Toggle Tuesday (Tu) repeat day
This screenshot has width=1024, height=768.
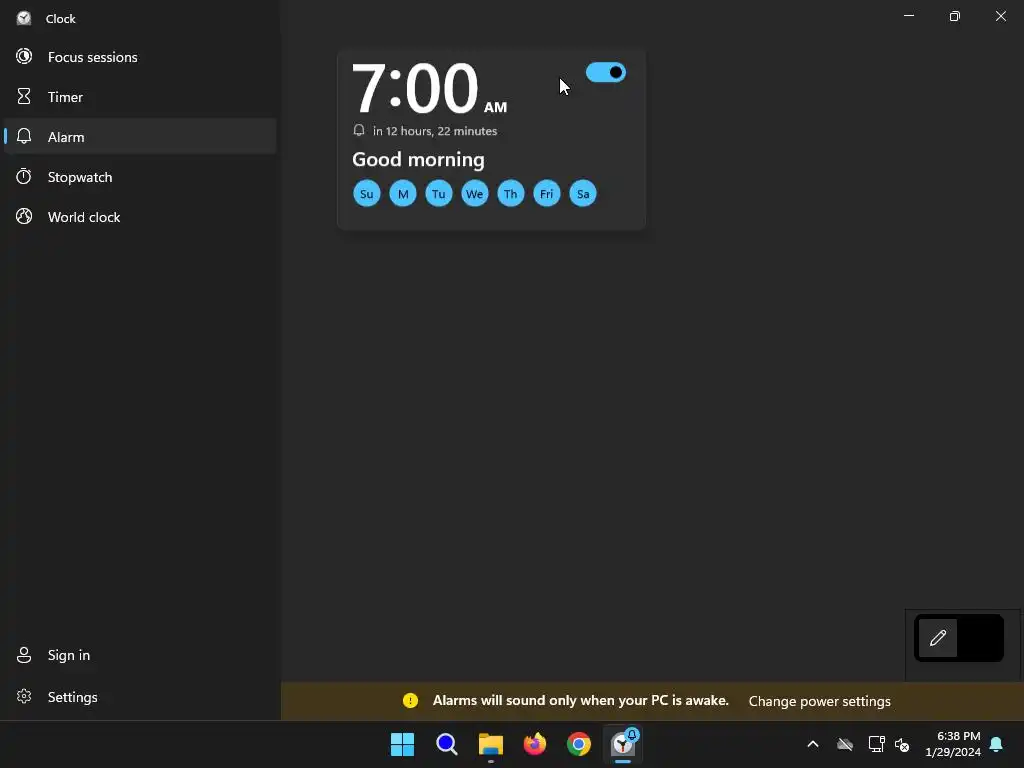(x=439, y=193)
